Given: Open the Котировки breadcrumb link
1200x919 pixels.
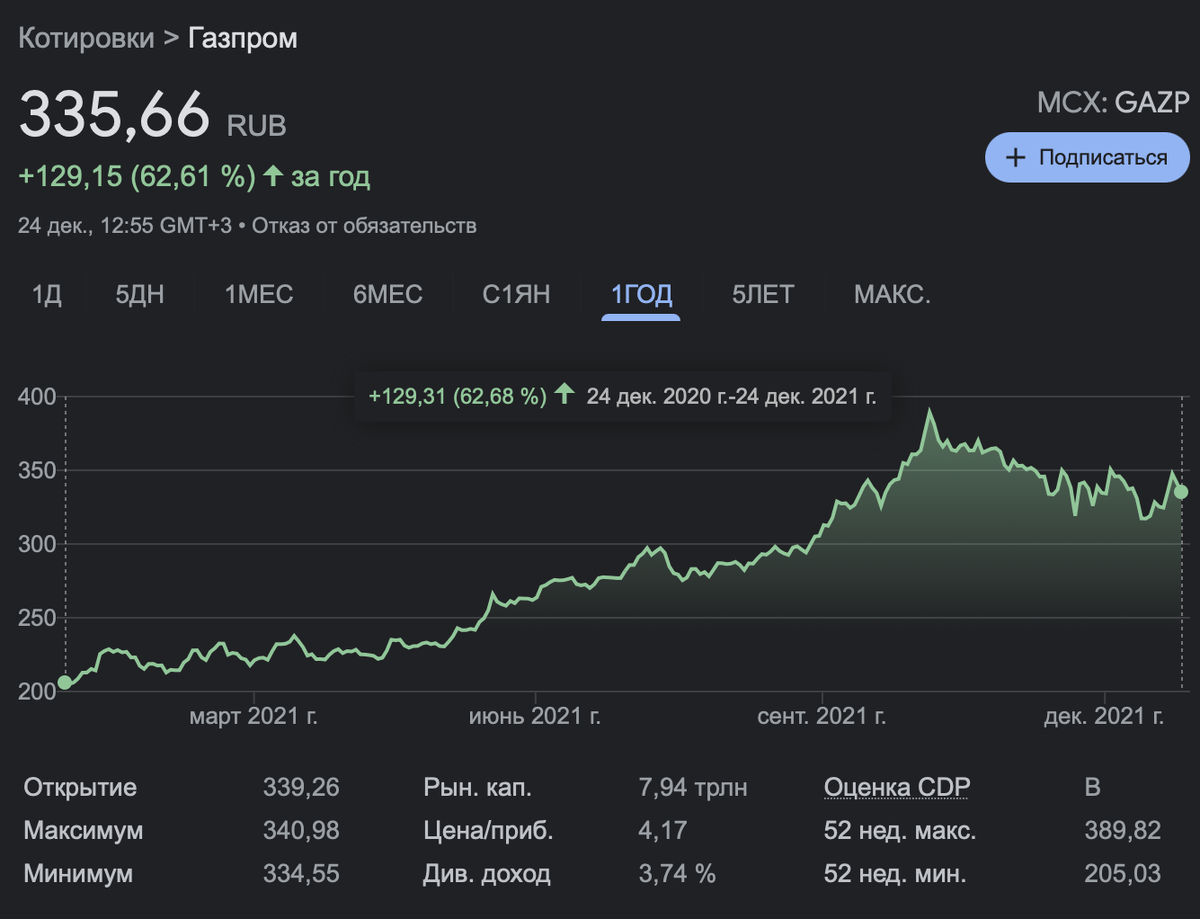Looking at the screenshot, I should click(x=87, y=39).
